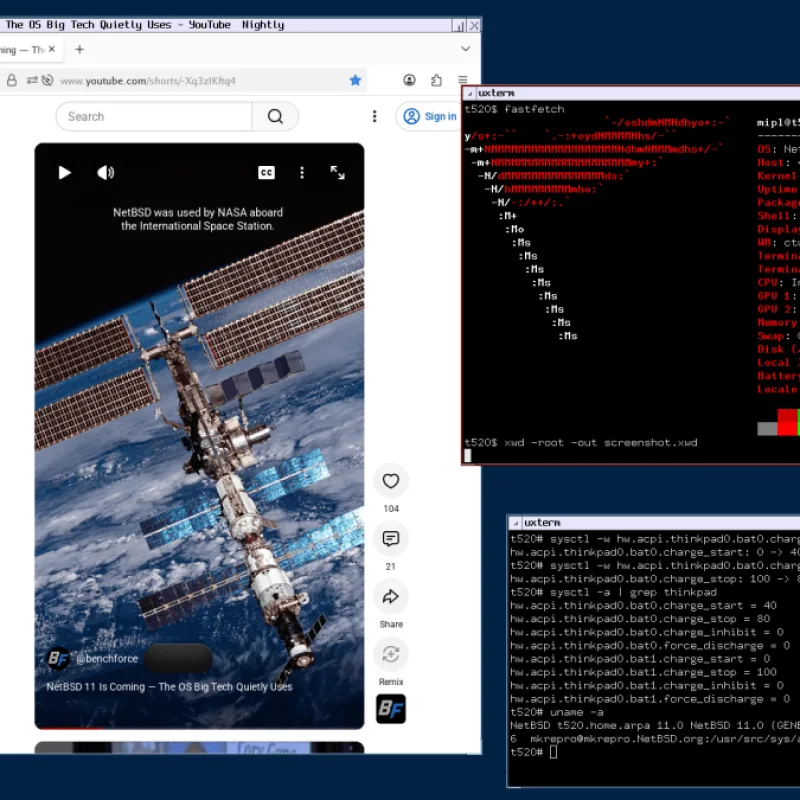Click the bat0.charge_start = 40 line
800x800 pixels.
tap(643, 606)
